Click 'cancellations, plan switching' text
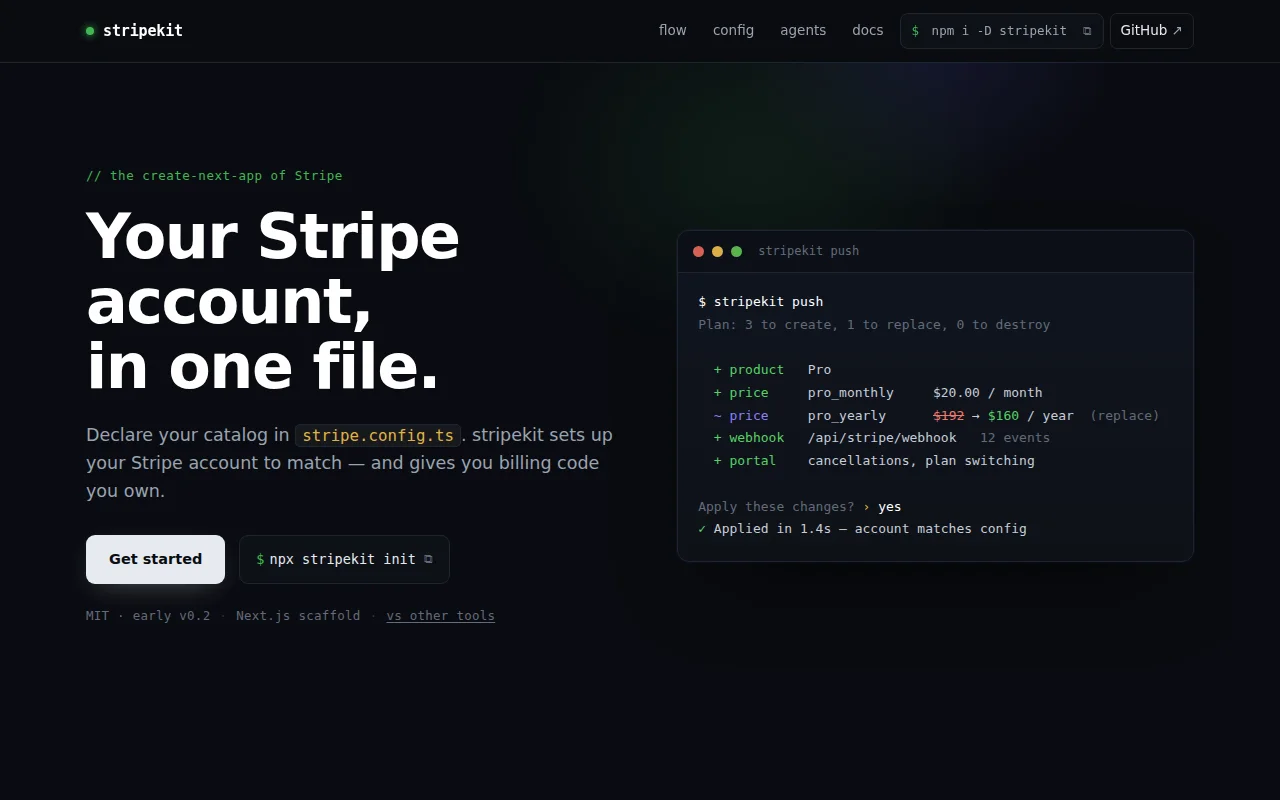The height and width of the screenshot is (800, 1280). [921, 461]
